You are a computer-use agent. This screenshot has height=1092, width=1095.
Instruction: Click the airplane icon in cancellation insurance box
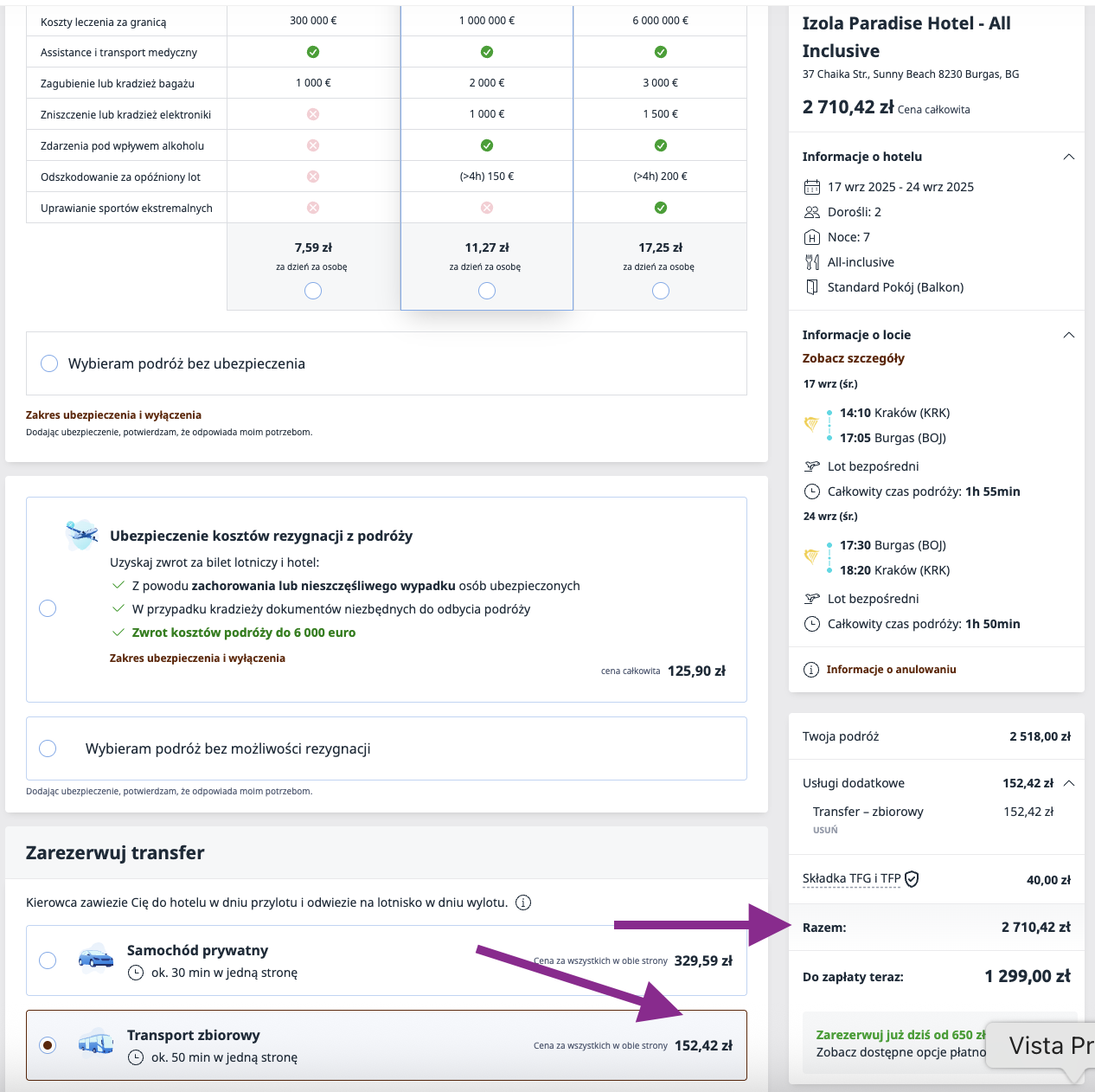82,534
